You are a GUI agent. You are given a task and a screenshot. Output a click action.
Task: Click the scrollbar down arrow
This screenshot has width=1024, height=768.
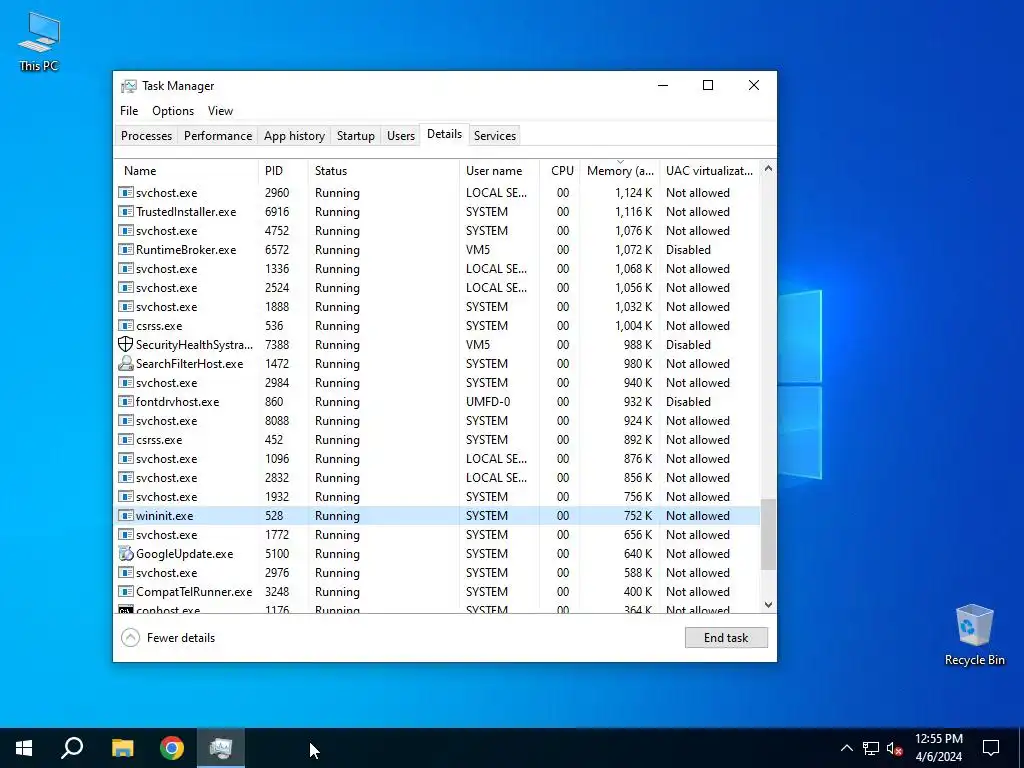click(768, 605)
